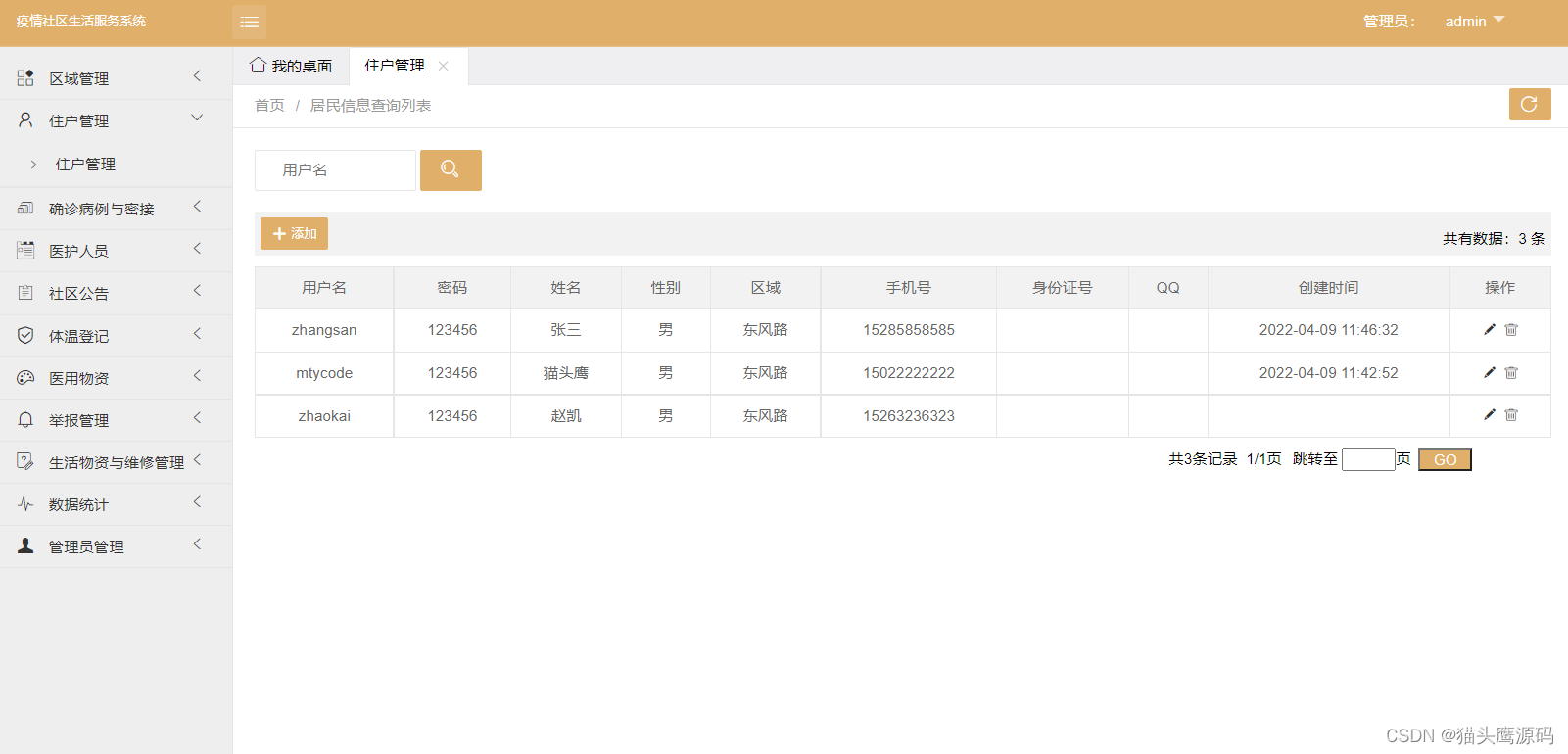Viewport: 1568px width, 754px height.
Task: Click the zhaokai username cell
Action: [324, 416]
